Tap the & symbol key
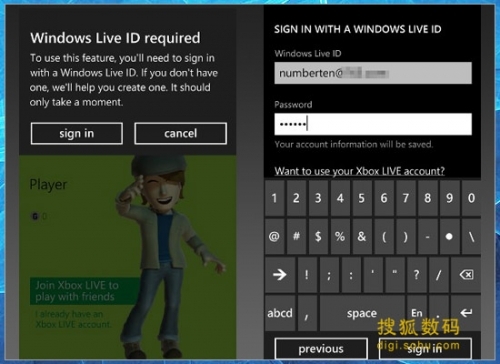The image size is (500, 364). [x=362, y=236]
